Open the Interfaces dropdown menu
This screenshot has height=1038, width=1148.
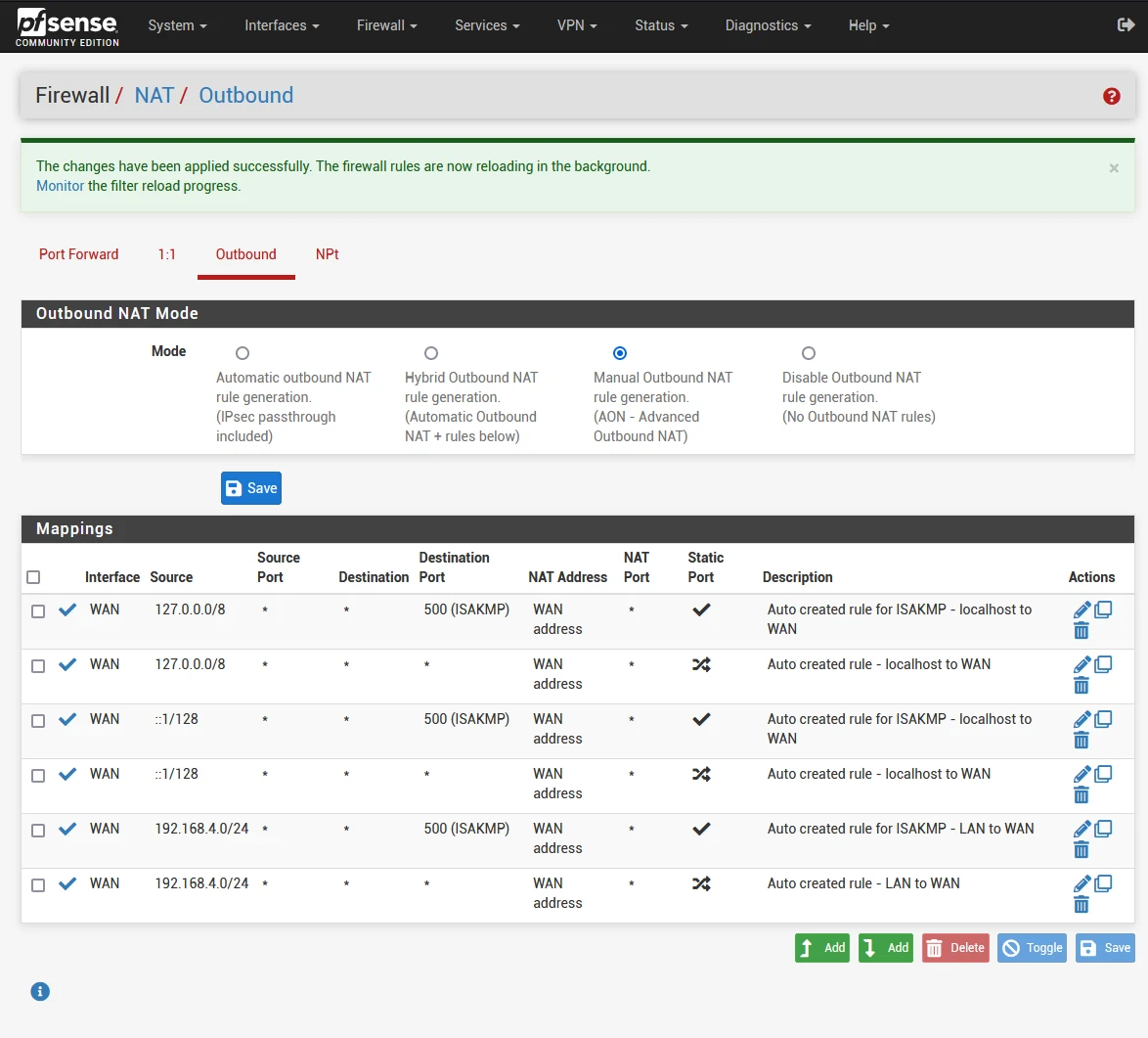tap(282, 25)
